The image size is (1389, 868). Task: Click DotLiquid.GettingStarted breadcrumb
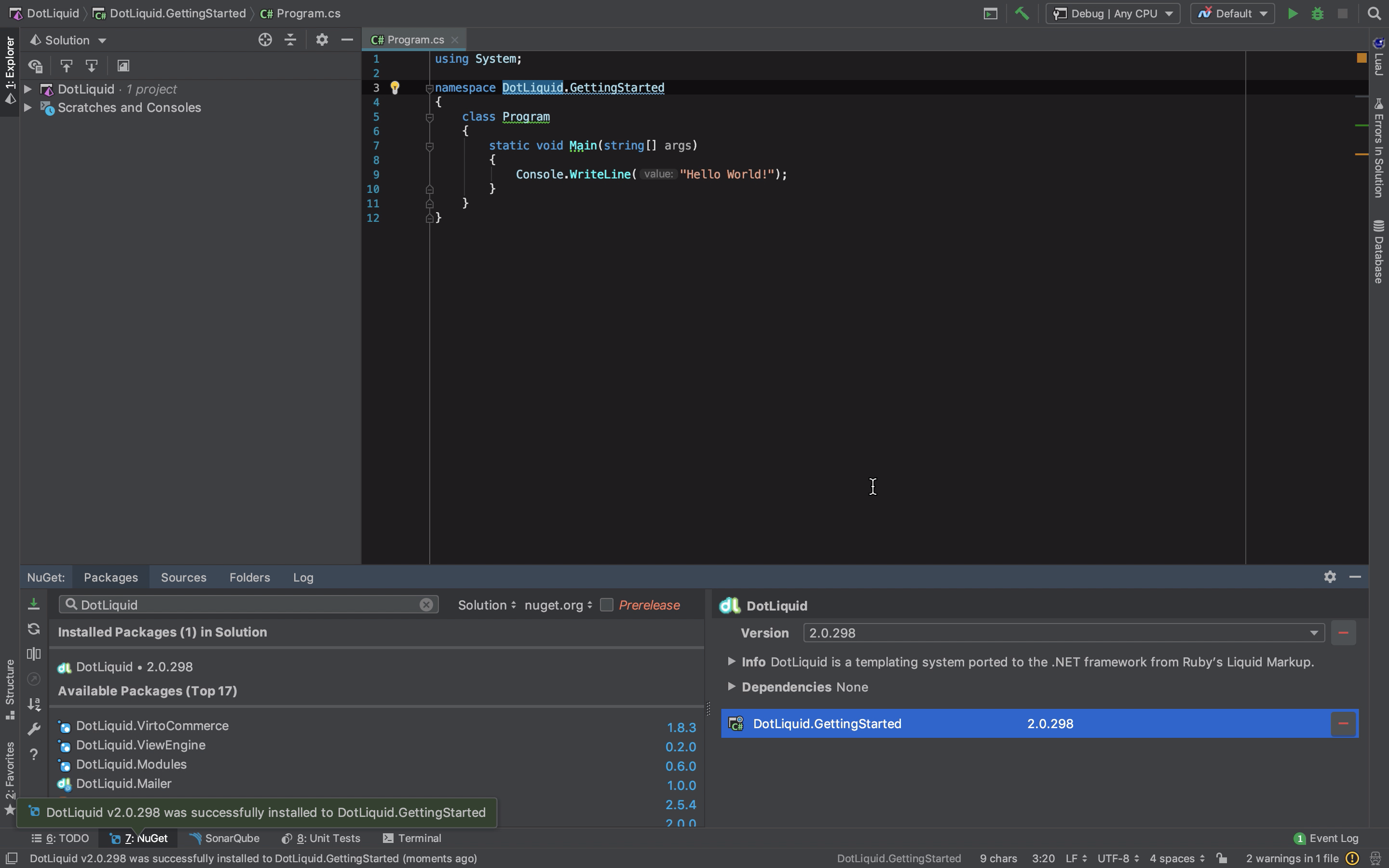tap(169, 13)
